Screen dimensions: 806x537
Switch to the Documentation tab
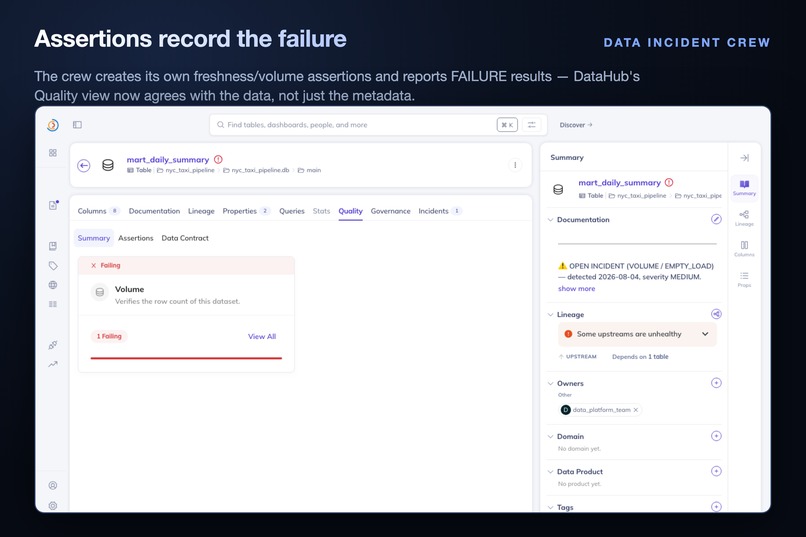pyautogui.click(x=154, y=211)
